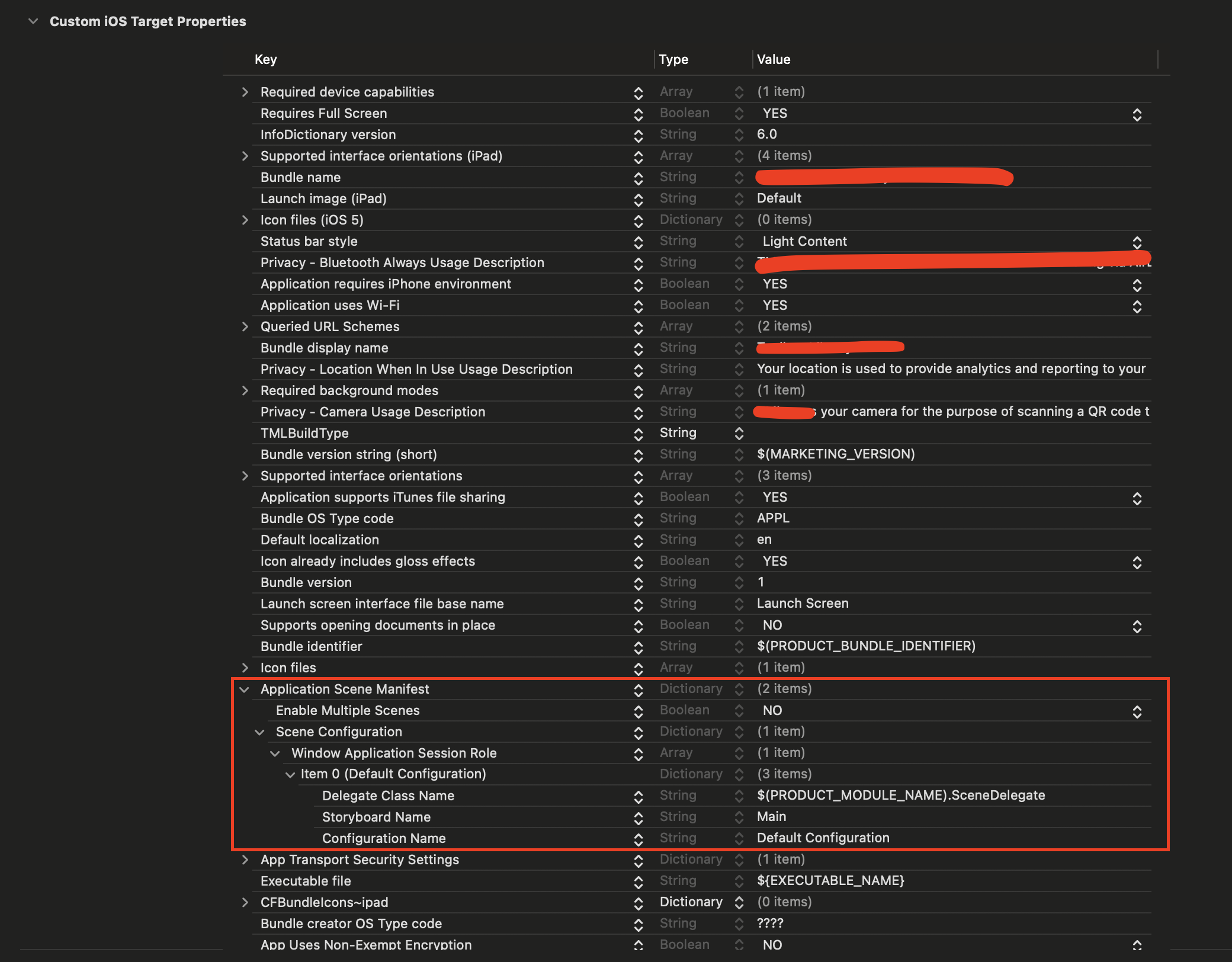Click the key stepper for Delegate Class Name
1232x962 pixels.
click(x=638, y=796)
